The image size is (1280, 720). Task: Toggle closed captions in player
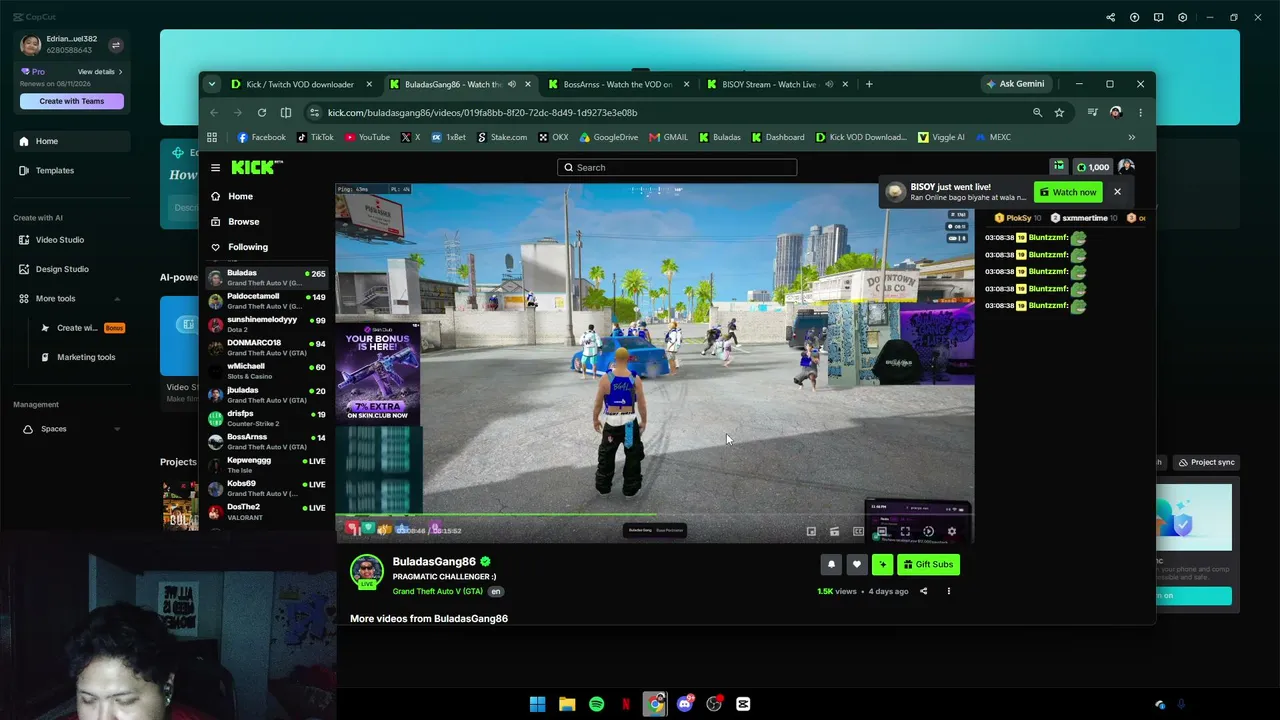(858, 532)
